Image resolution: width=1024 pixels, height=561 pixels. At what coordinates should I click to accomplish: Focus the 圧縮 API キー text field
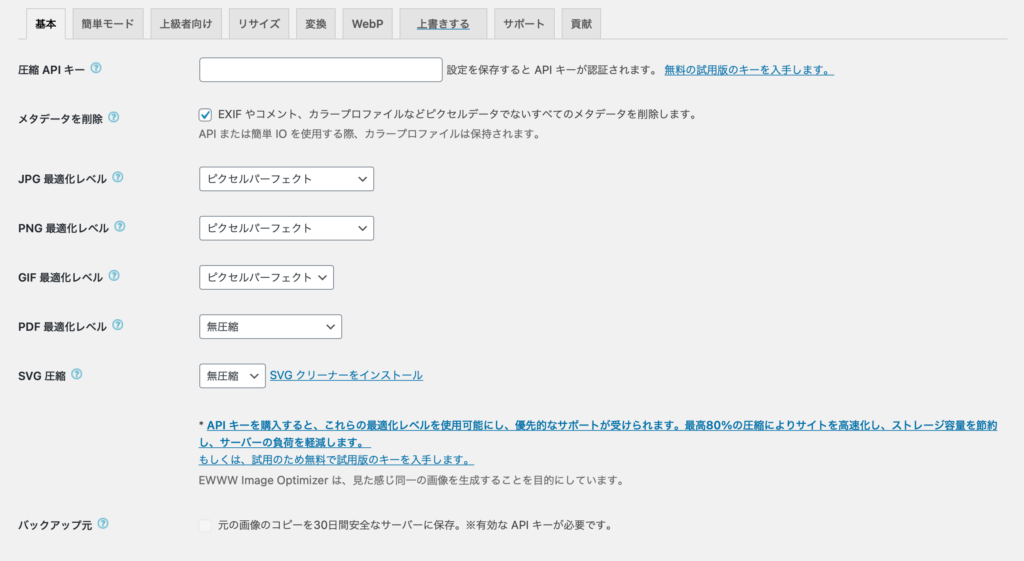tap(321, 70)
